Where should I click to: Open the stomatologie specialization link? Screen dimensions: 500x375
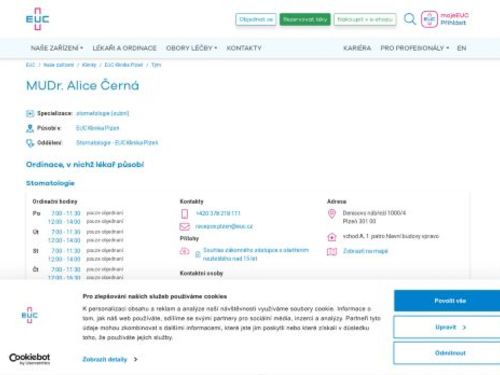(x=103, y=113)
